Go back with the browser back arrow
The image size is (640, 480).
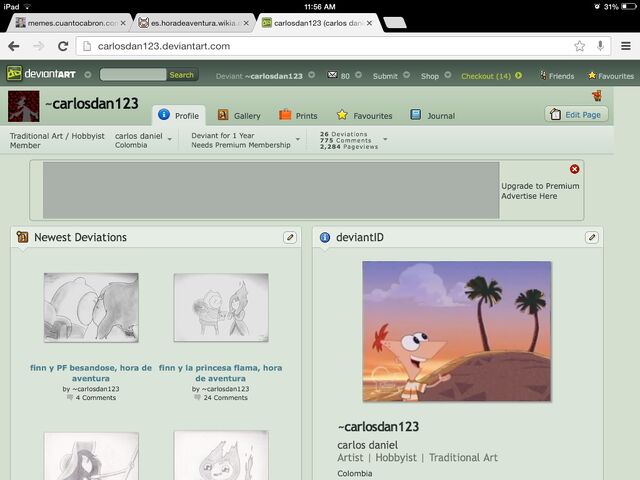point(14,46)
